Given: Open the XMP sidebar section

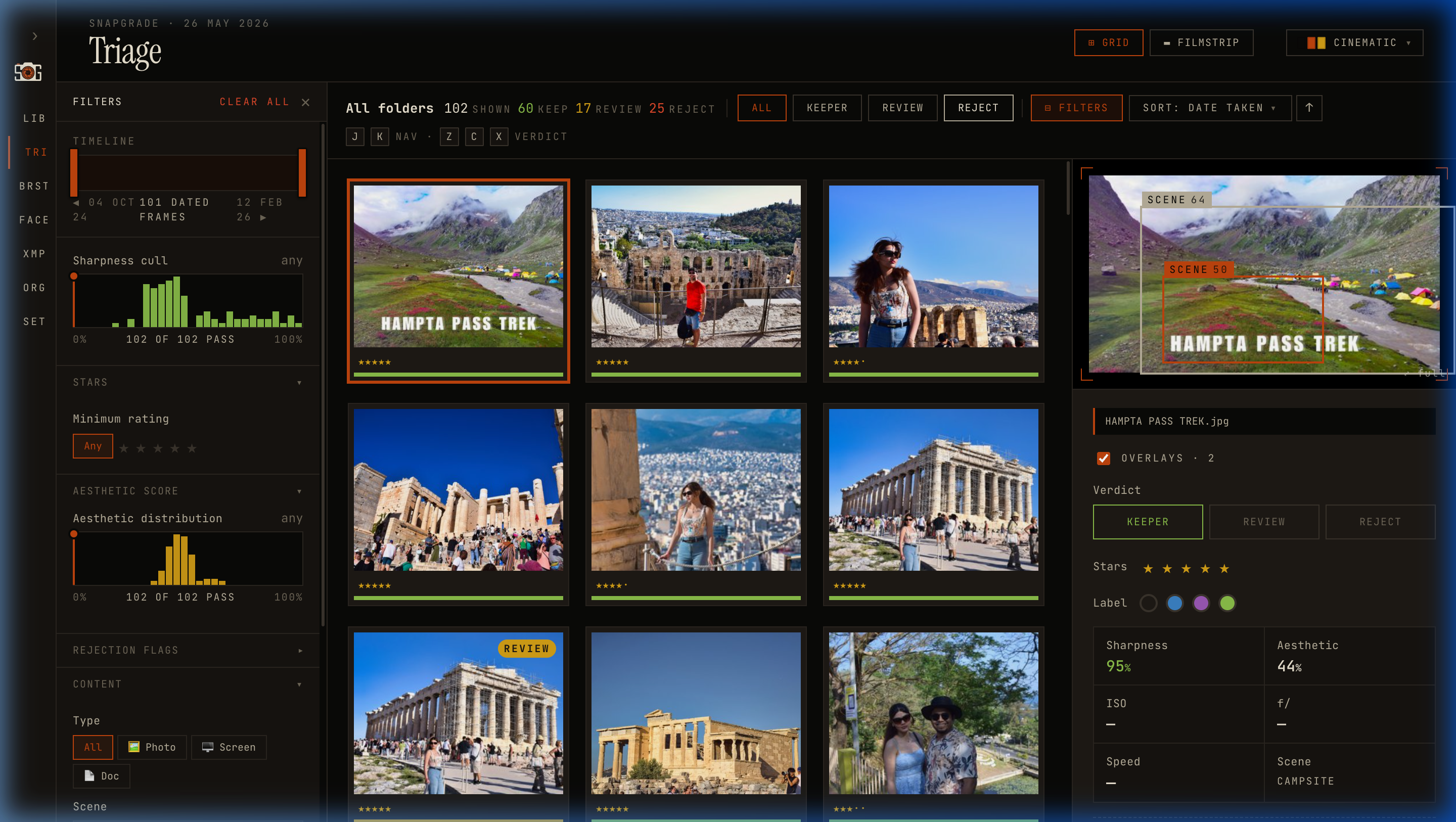Looking at the screenshot, I should tap(34, 254).
